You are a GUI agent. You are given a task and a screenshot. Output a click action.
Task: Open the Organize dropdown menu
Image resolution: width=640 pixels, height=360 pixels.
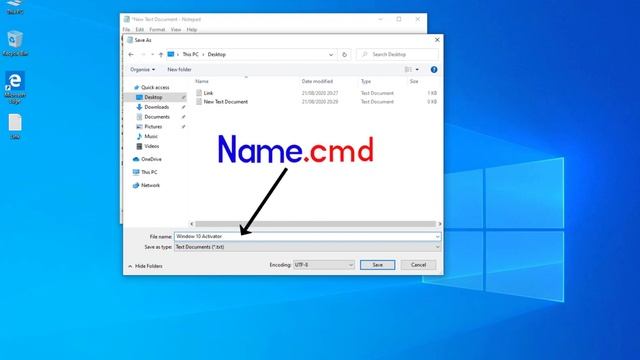[142, 69]
